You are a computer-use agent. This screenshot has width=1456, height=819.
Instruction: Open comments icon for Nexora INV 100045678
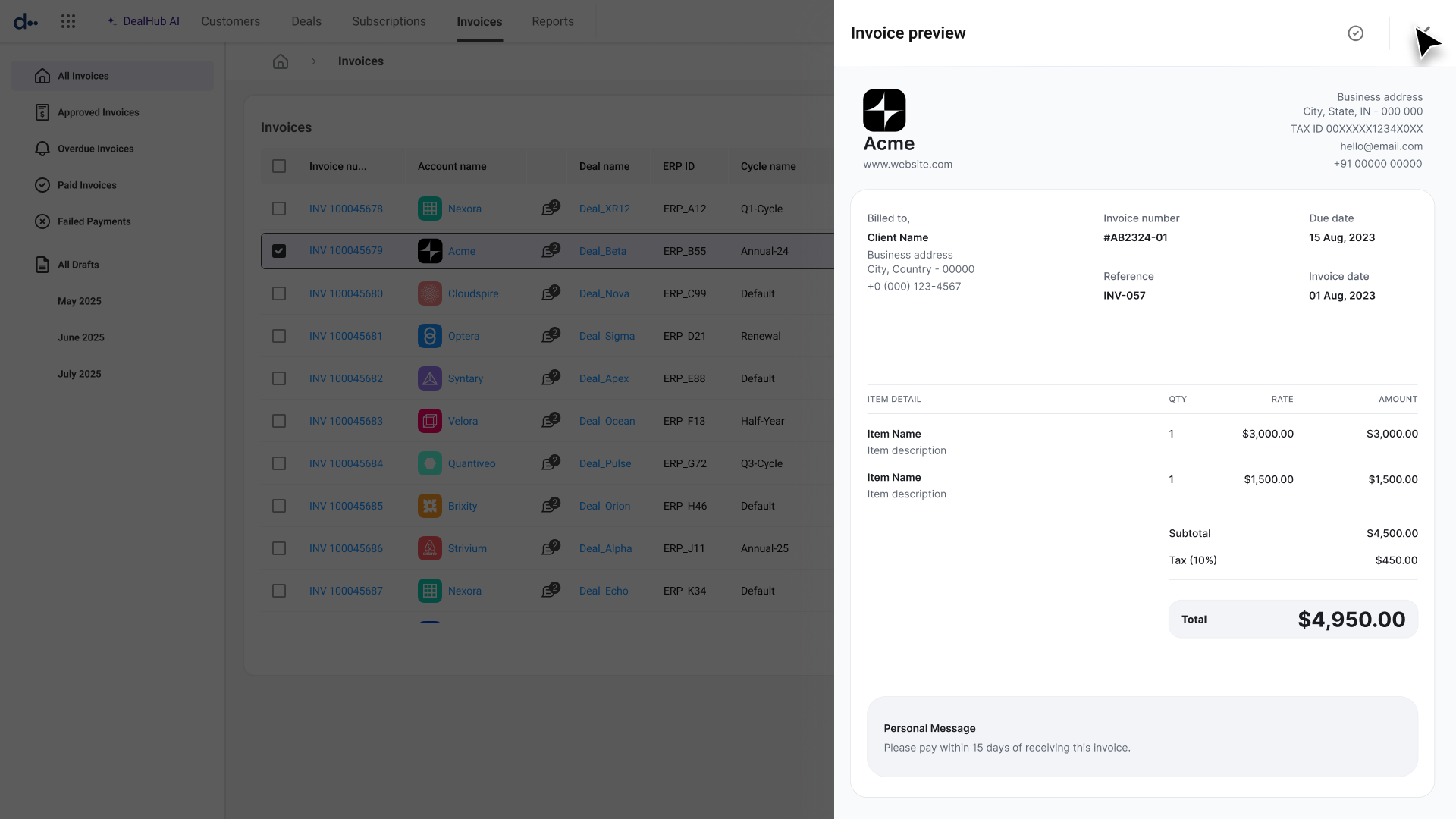(550, 209)
